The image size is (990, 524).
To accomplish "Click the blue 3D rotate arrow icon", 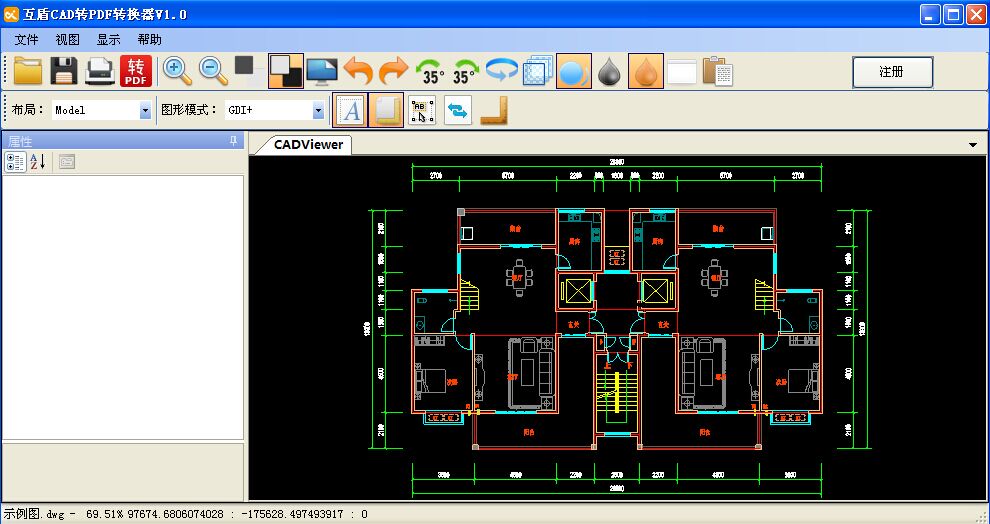I will tap(501, 71).
